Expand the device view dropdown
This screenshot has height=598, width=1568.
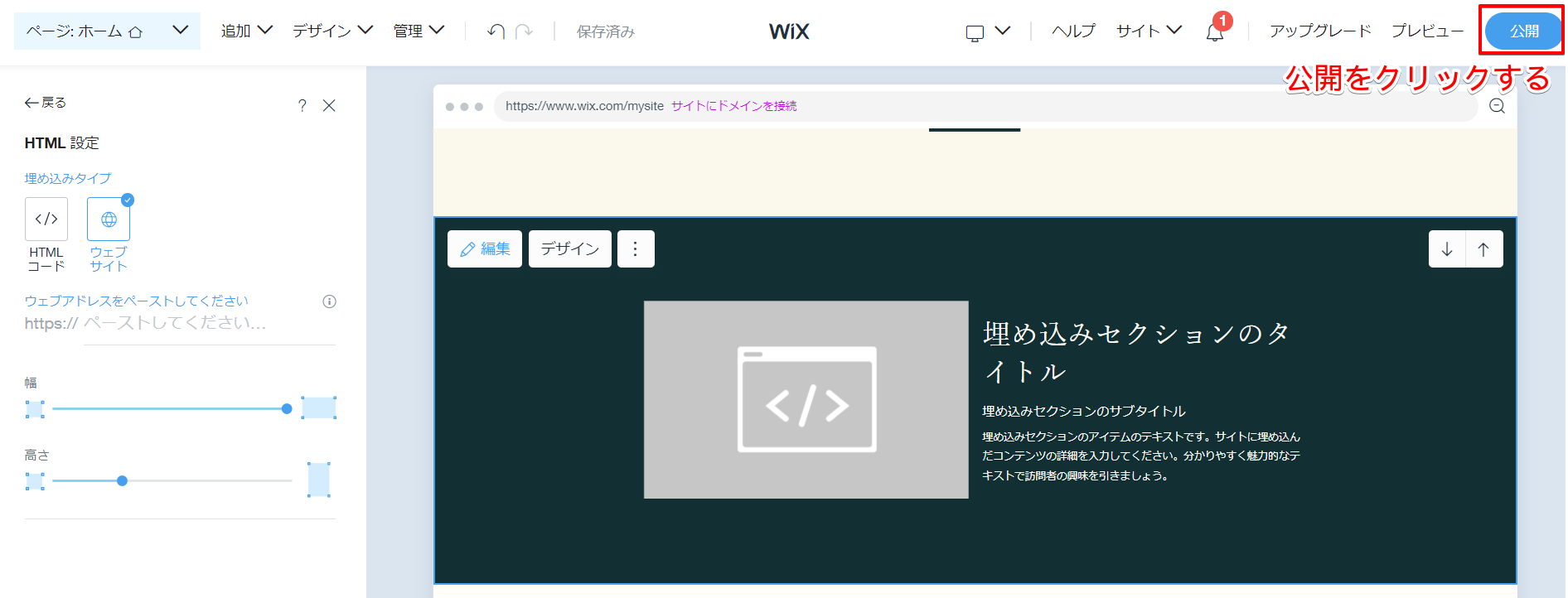click(988, 31)
